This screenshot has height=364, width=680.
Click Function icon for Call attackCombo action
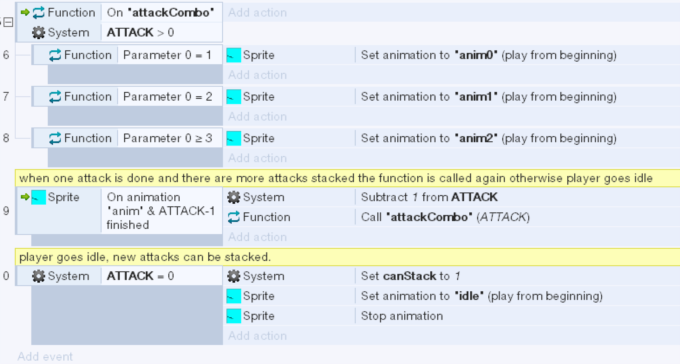[x=234, y=217]
